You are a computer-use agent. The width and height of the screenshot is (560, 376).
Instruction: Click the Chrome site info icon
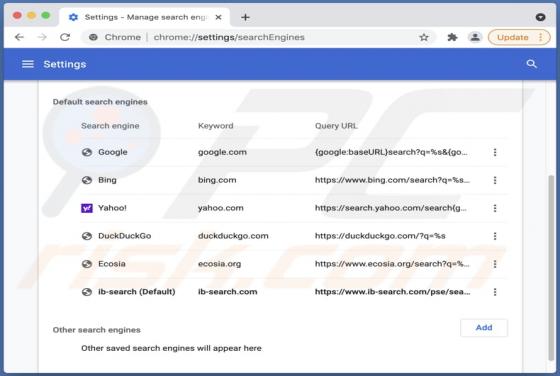pos(93,37)
